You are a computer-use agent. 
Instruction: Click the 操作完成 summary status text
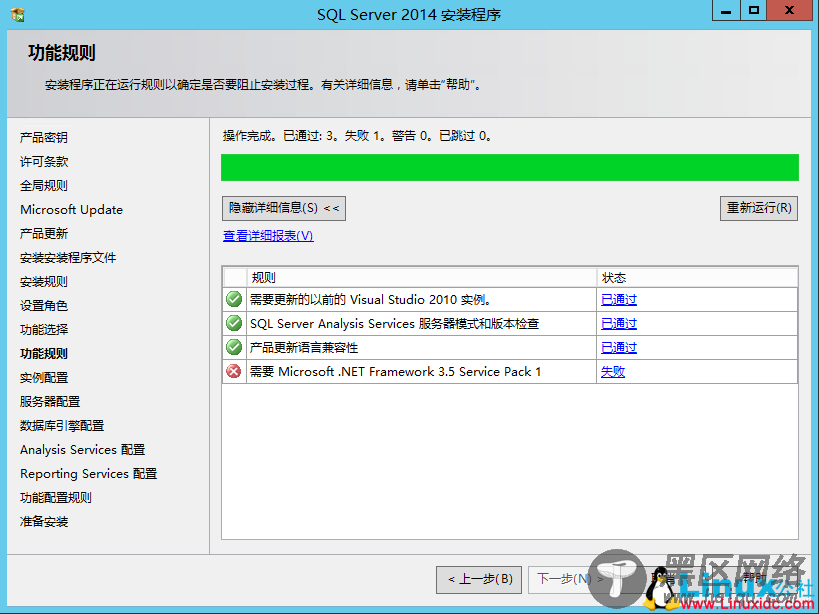(357, 136)
